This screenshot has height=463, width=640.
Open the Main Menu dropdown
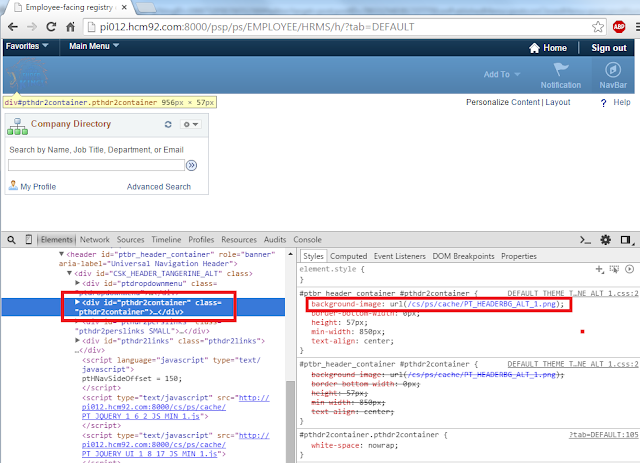click(x=94, y=46)
